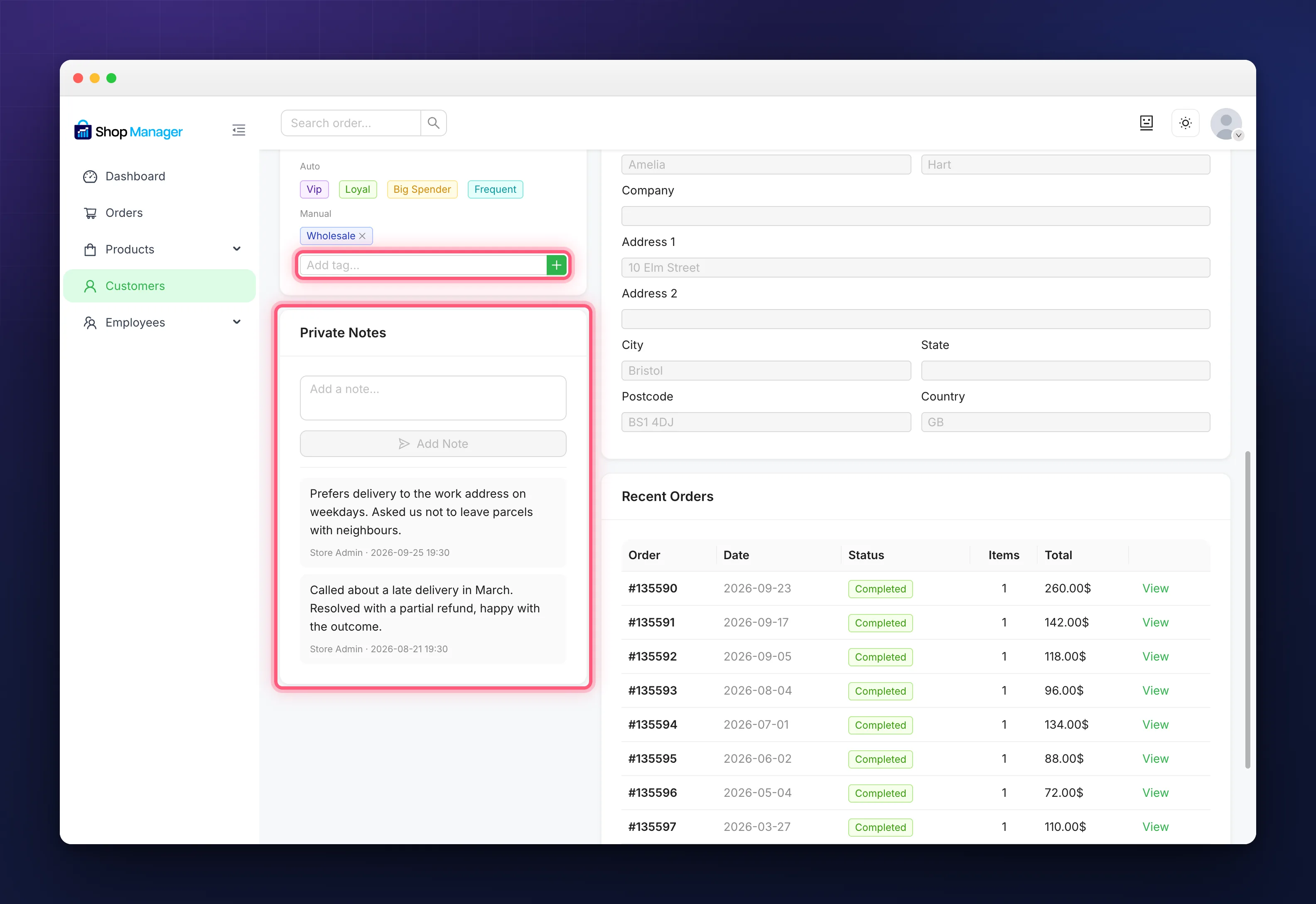This screenshot has height=904, width=1316.
Task: Toggle light/dark theme with the sun icon
Action: (x=1185, y=123)
